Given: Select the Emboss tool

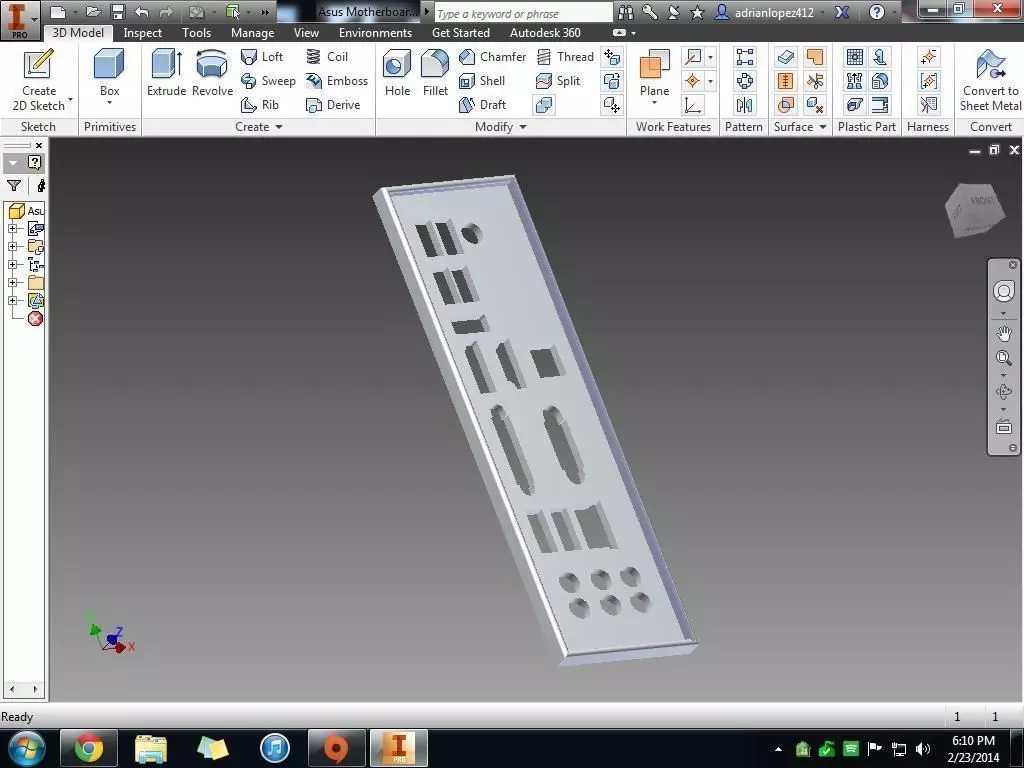Looking at the screenshot, I should 337,81.
